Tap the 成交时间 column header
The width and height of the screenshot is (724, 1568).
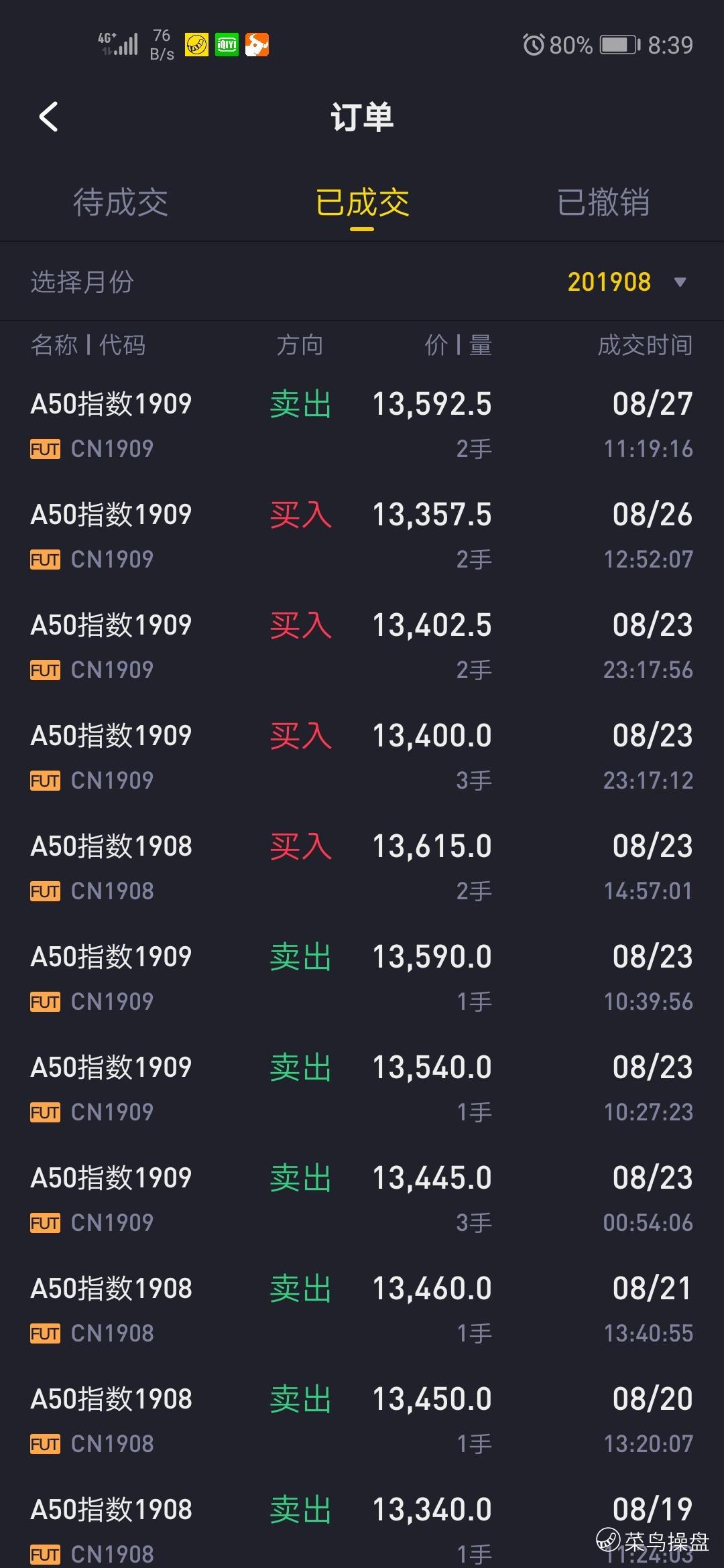(x=644, y=345)
